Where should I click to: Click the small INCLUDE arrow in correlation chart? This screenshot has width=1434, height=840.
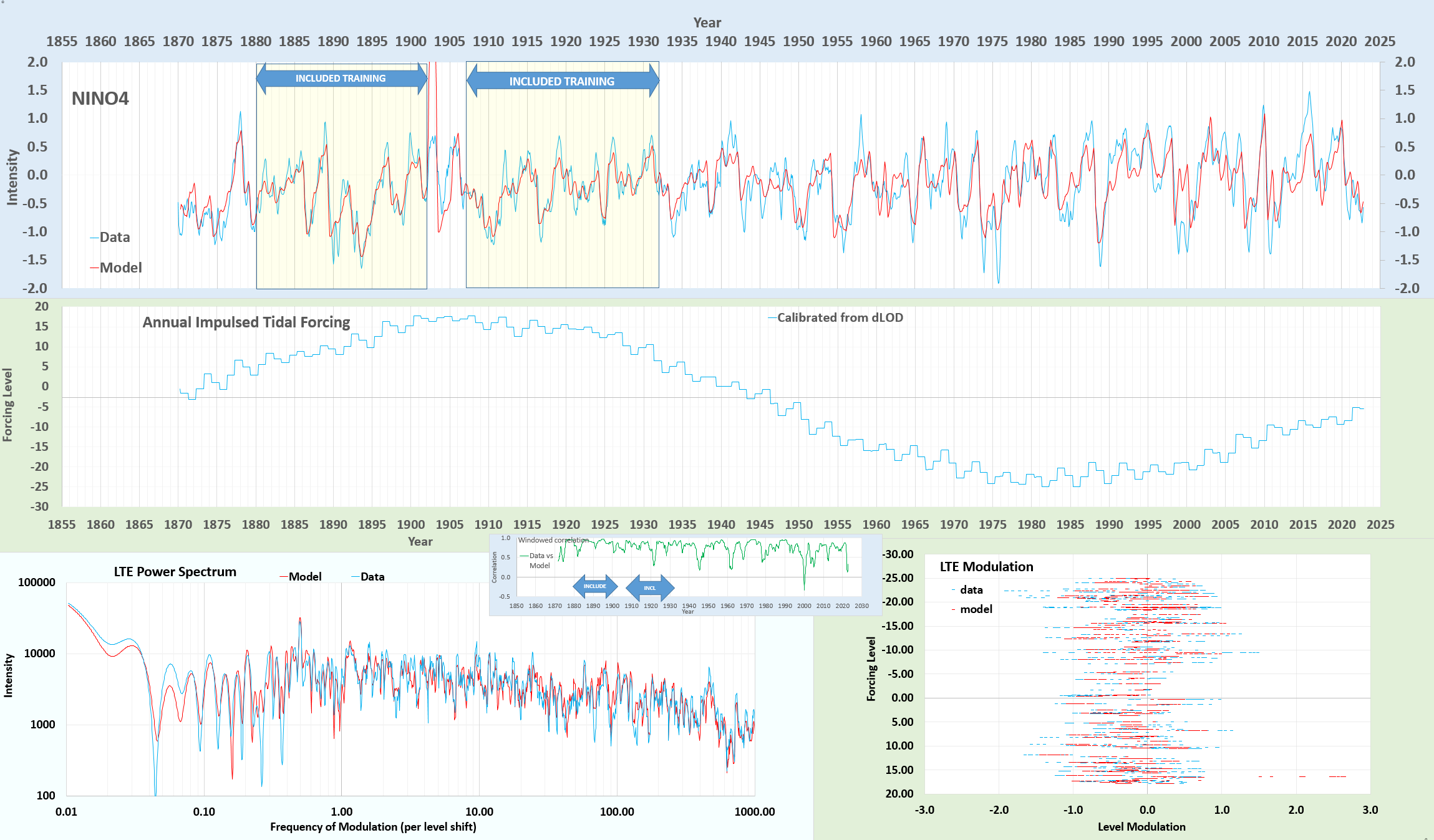594,586
